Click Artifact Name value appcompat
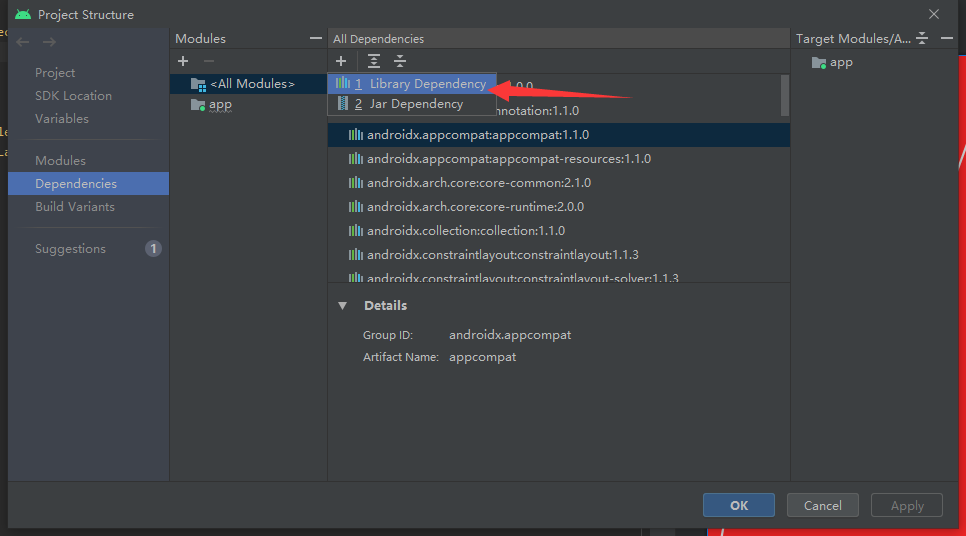 (x=482, y=357)
